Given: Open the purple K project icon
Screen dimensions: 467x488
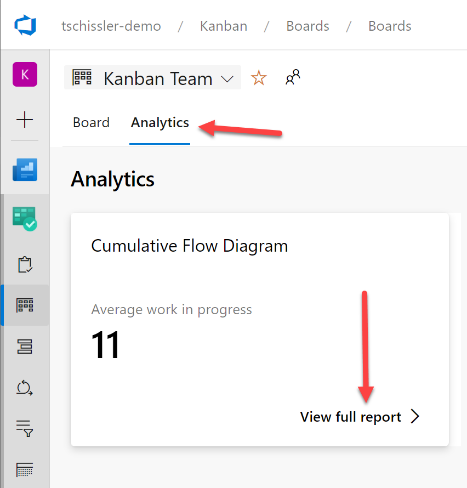Looking at the screenshot, I should [x=25, y=74].
